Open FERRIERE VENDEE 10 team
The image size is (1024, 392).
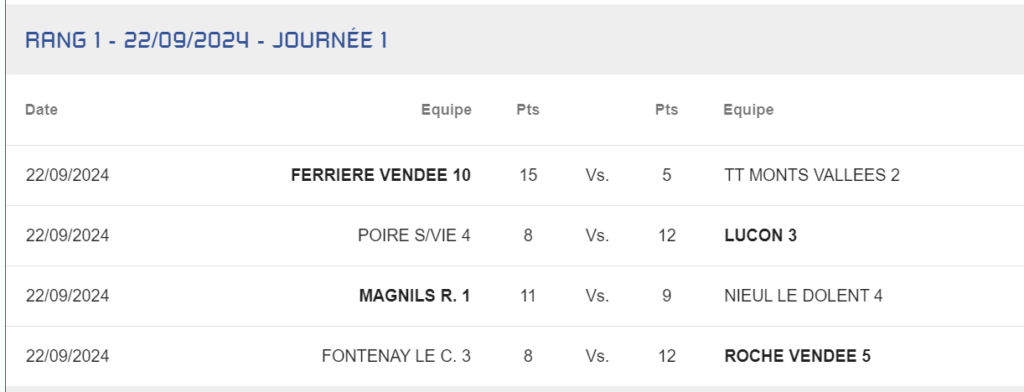[381, 175]
